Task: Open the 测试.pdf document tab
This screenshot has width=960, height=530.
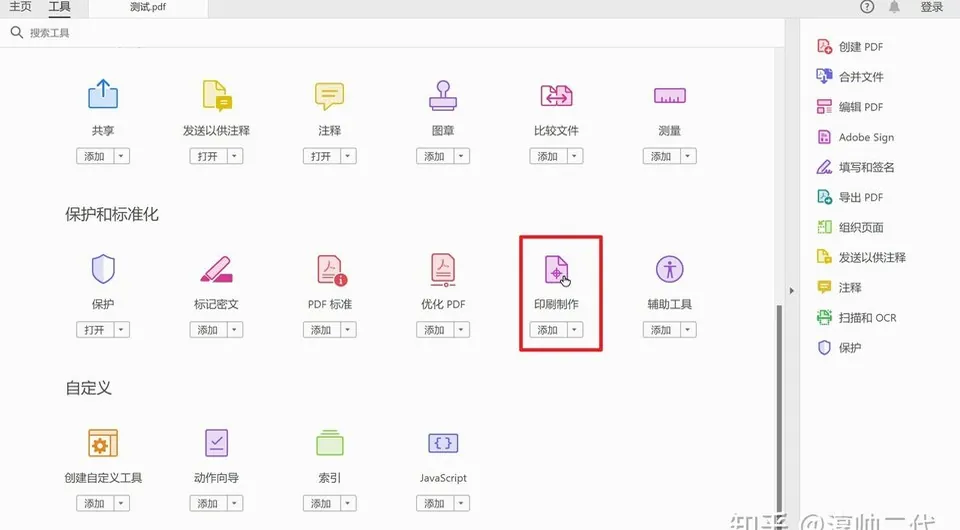Action: (148, 7)
